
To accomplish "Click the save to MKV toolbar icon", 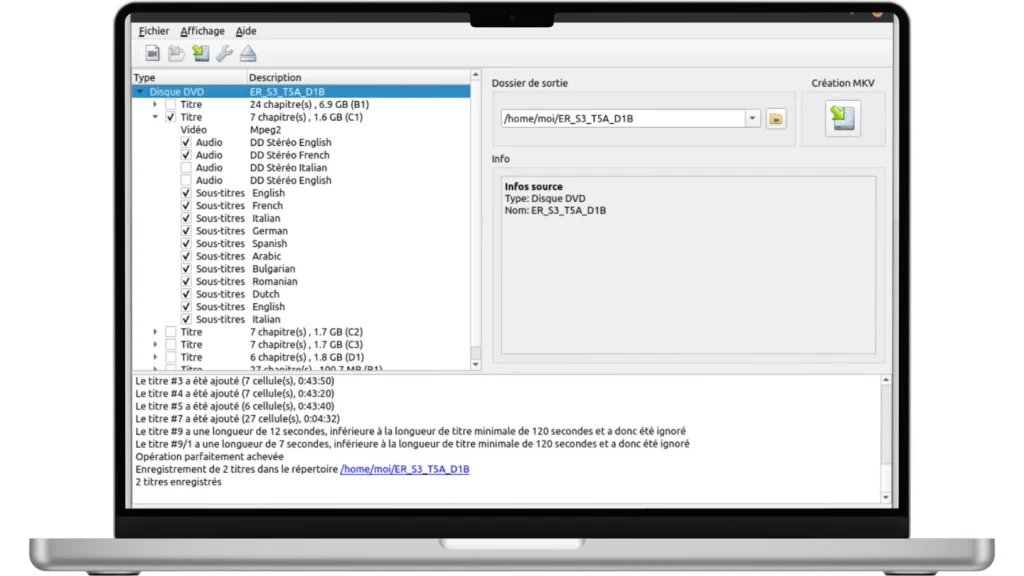I will pyautogui.click(x=200, y=54).
